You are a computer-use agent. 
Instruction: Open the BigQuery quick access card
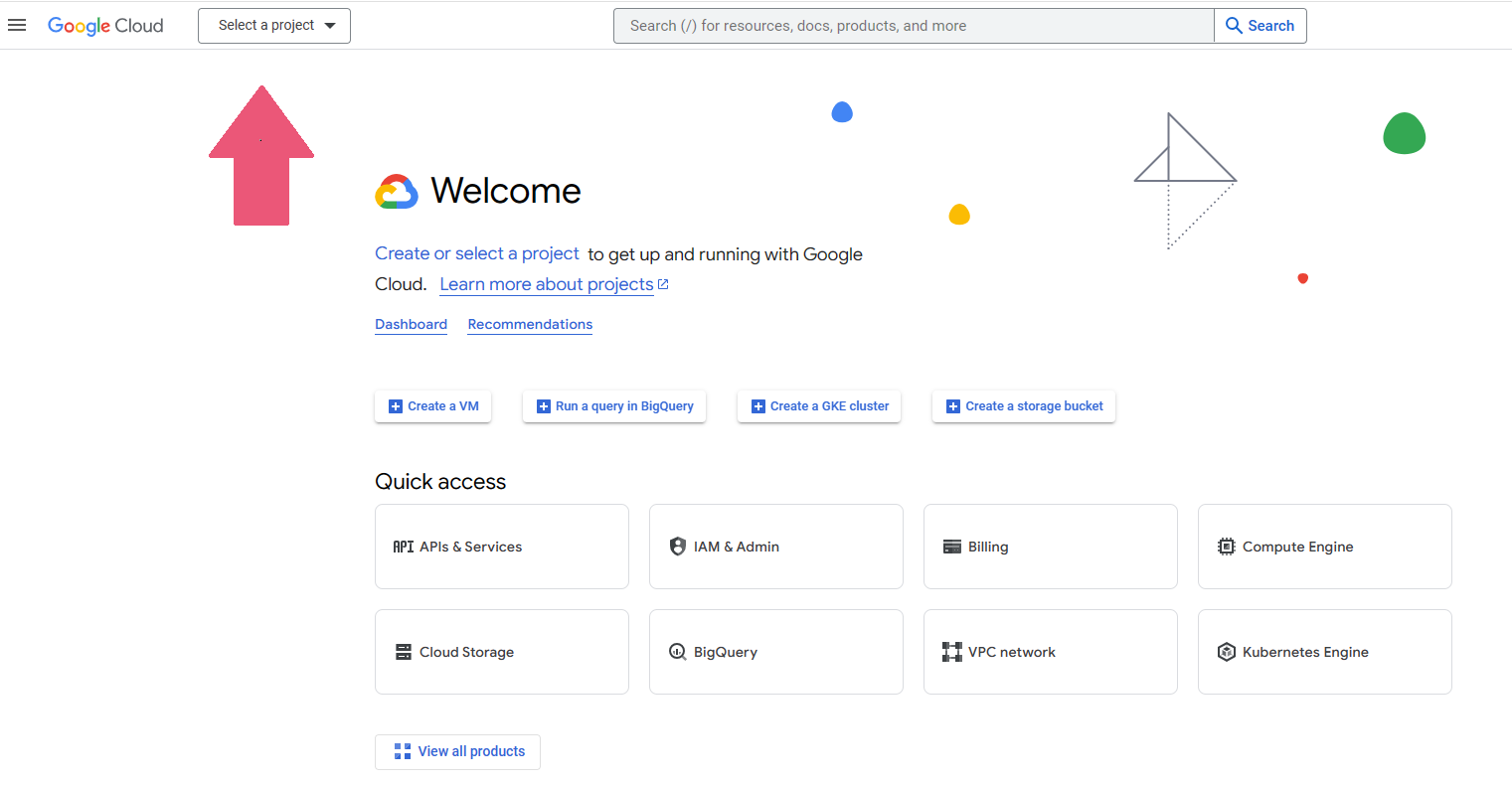776,652
